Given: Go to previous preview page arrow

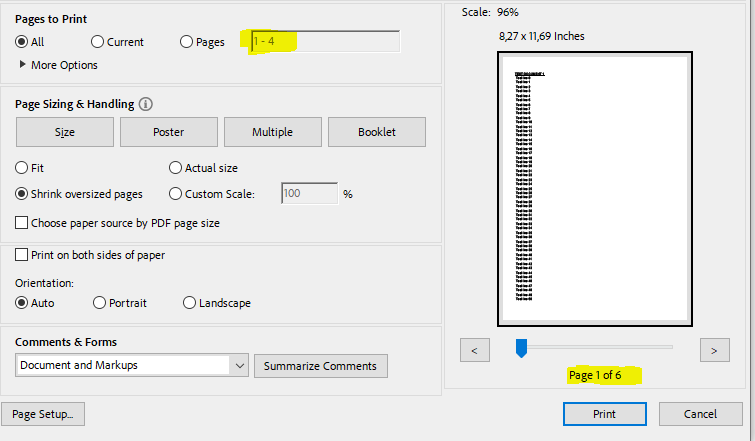Looking at the screenshot, I should [x=474, y=350].
